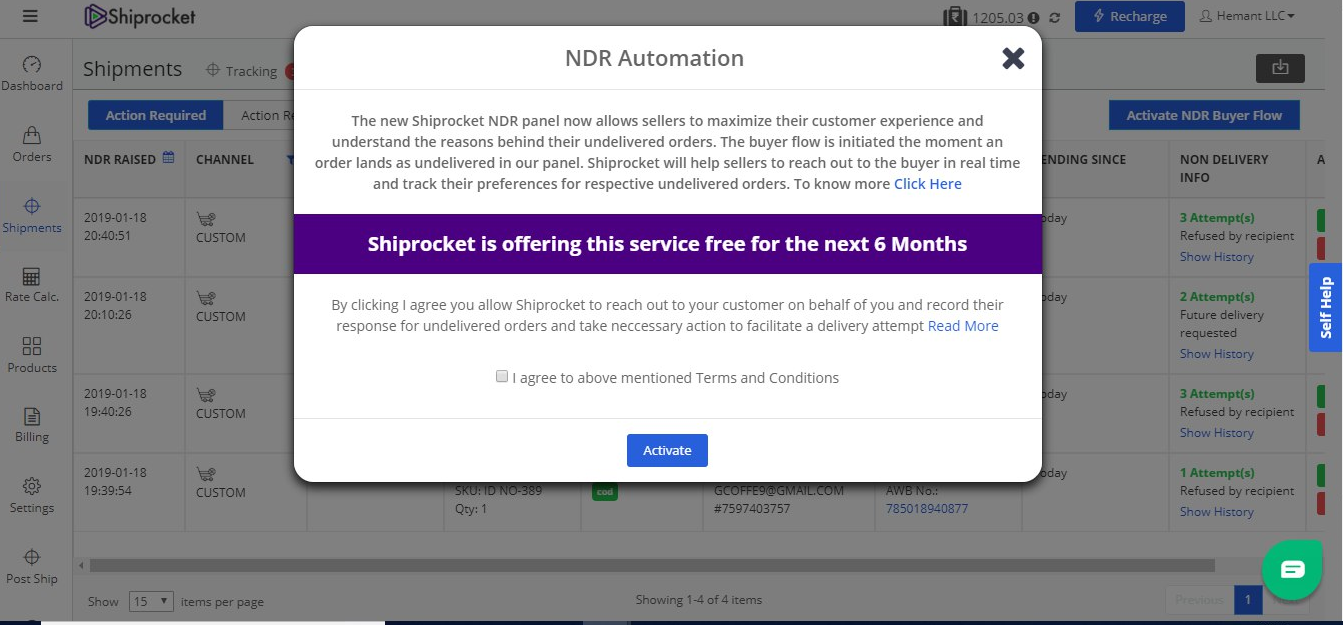Open the items per page dropdown
Screen dimensions: 1343x625
(x=151, y=601)
